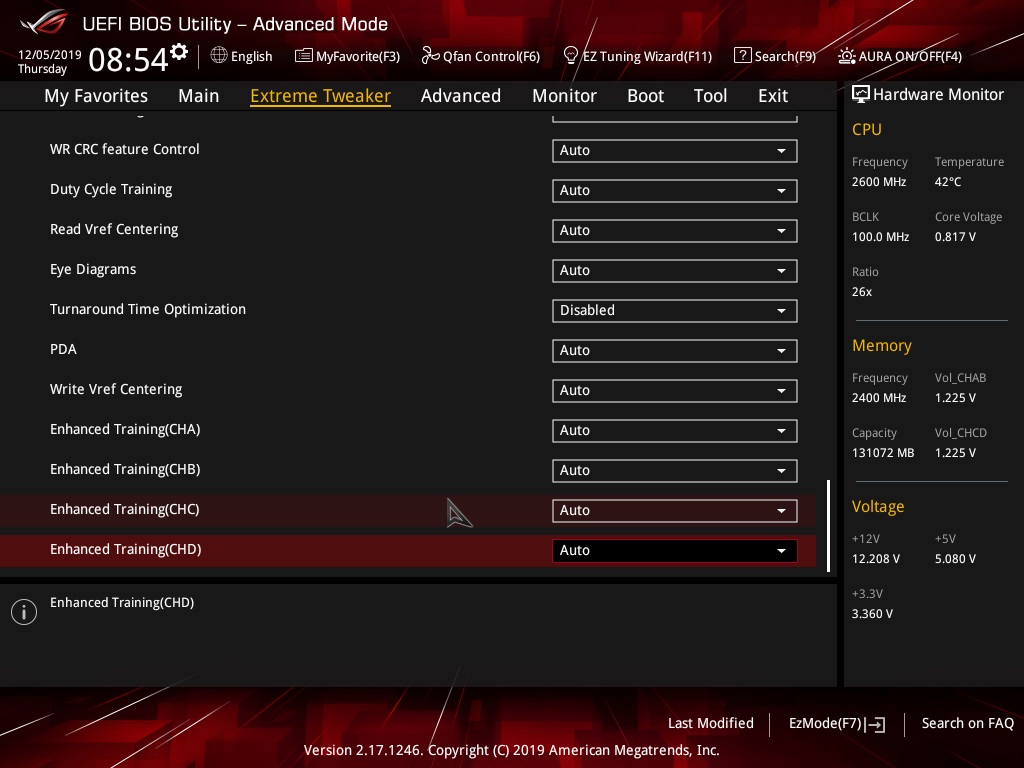1024x768 pixels.
Task: Launch EZ Tuning Wizard(F11) bulb icon
Action: (571, 56)
